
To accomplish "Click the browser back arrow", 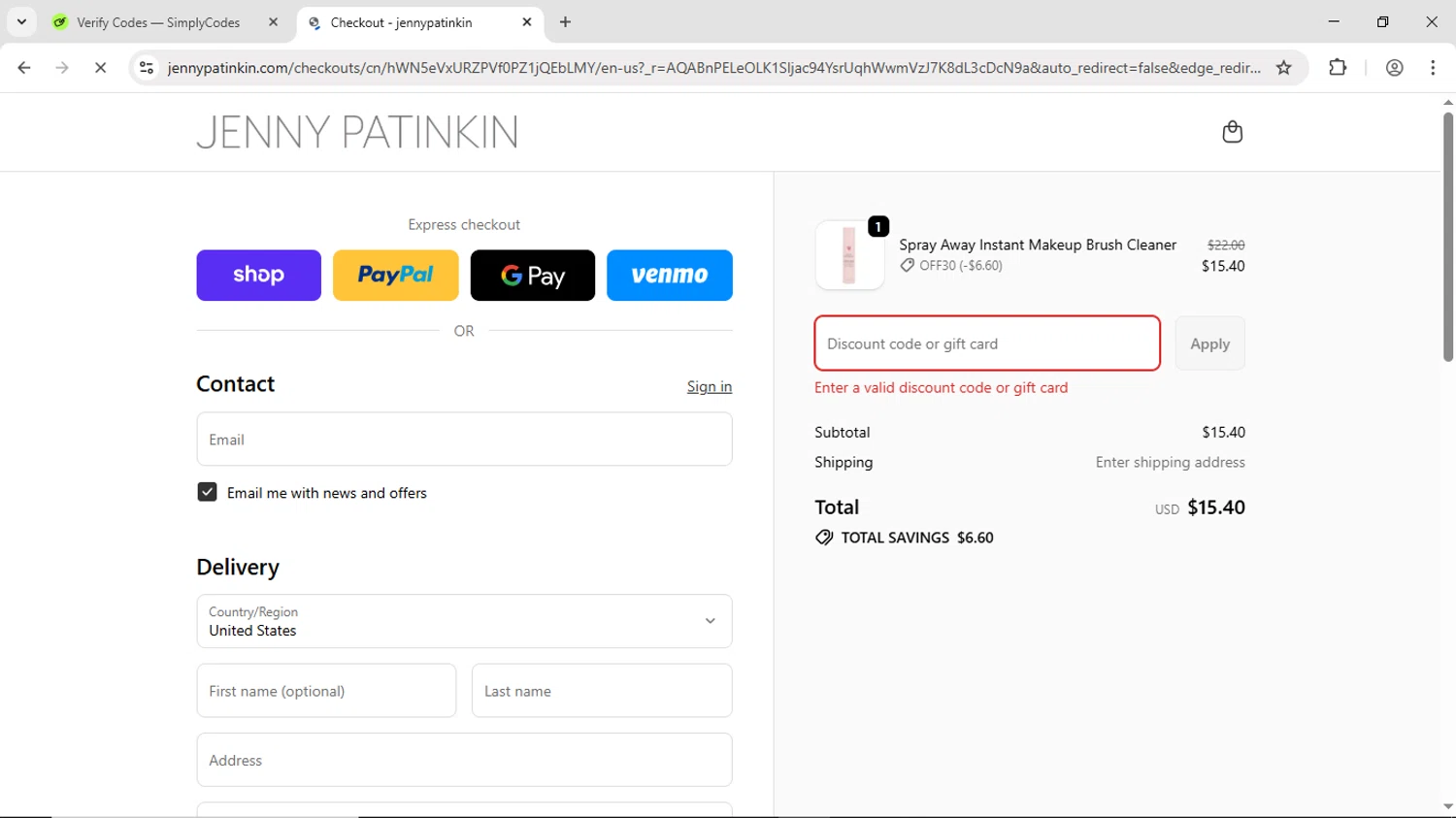I will tap(24, 68).
